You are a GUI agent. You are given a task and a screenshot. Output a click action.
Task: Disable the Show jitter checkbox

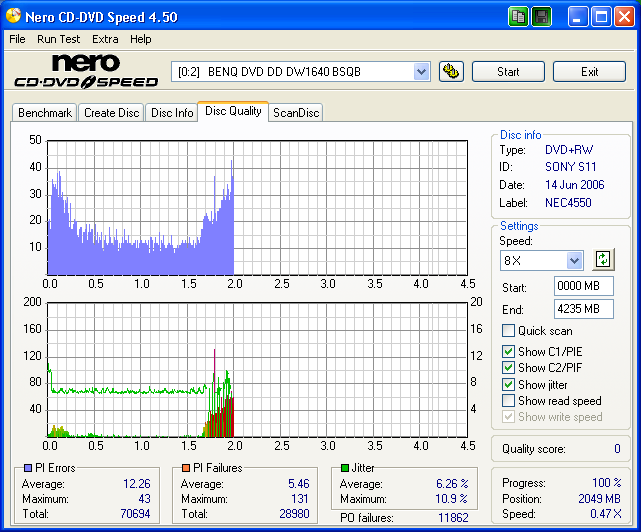tap(509, 385)
